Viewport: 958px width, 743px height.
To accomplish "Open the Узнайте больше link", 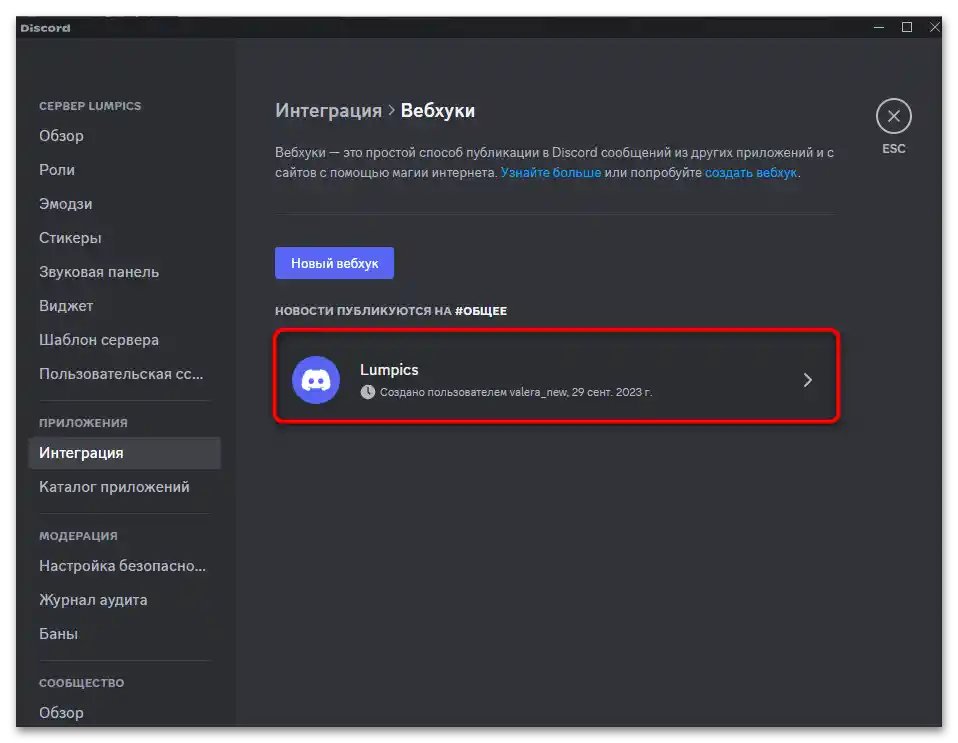I will (550, 172).
